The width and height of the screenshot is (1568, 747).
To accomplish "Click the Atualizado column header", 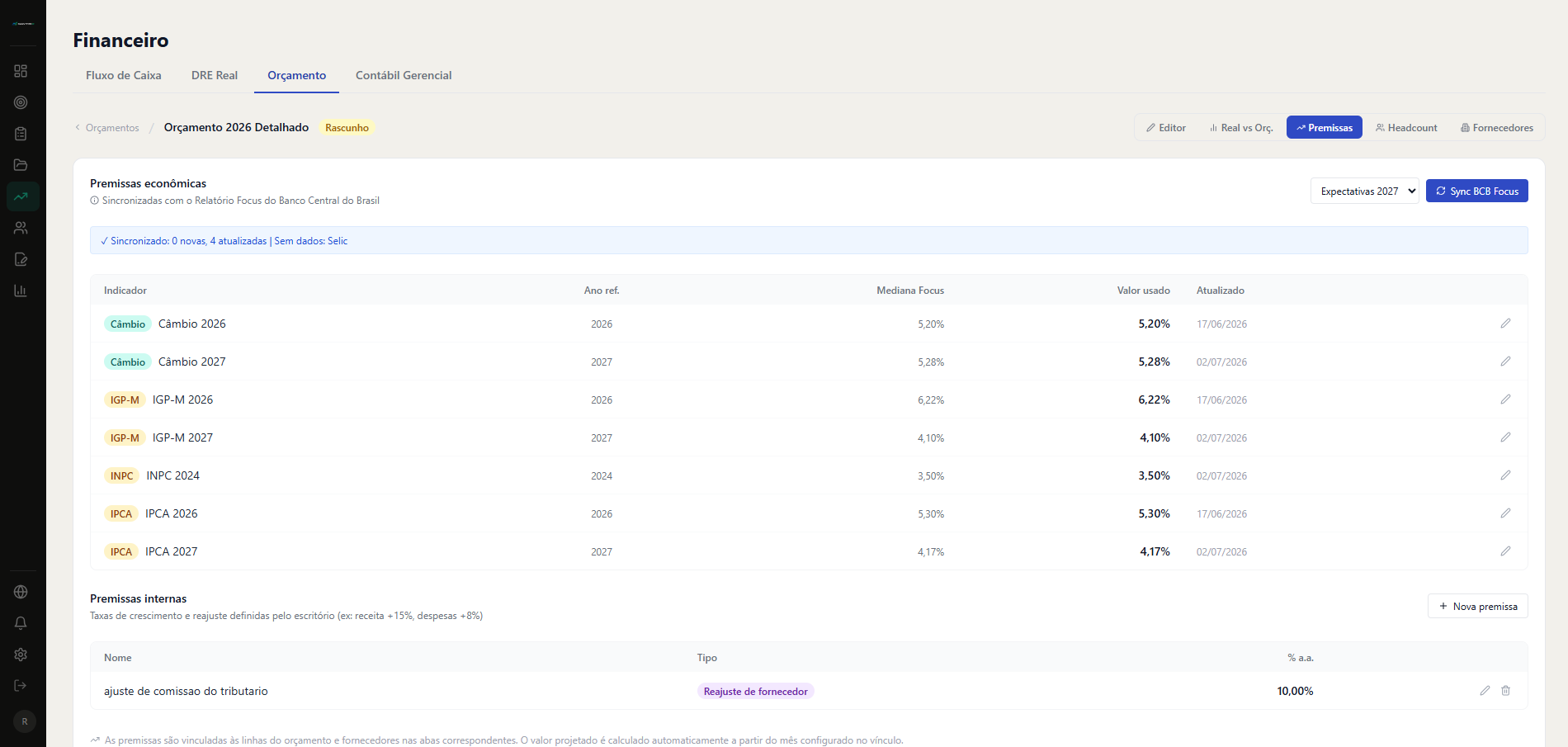I will 1221,291.
